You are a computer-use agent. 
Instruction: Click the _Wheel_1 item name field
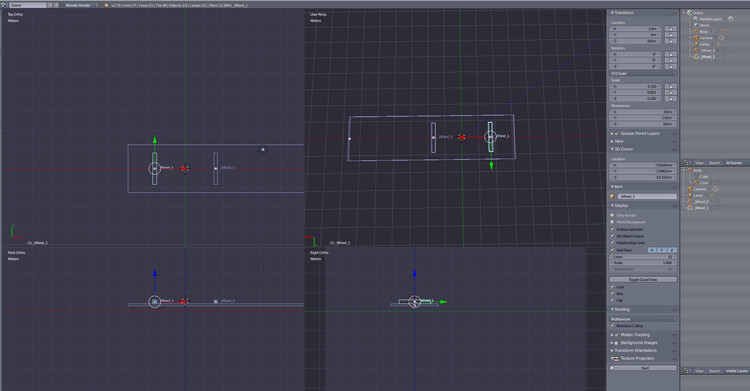[647, 196]
